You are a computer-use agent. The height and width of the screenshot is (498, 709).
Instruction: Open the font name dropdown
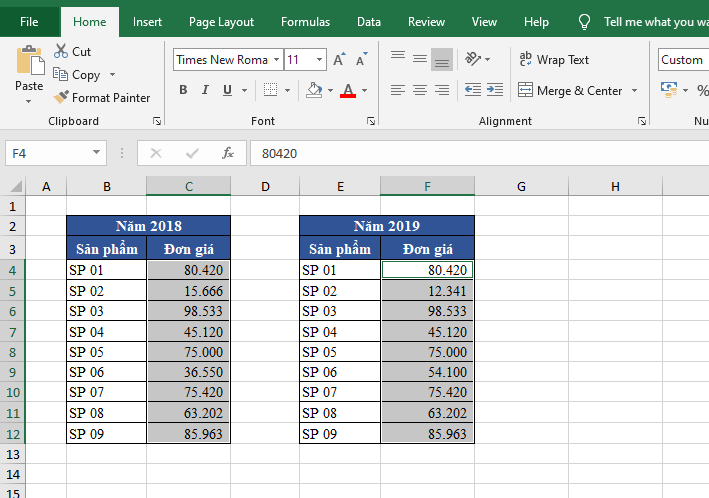coord(275,60)
